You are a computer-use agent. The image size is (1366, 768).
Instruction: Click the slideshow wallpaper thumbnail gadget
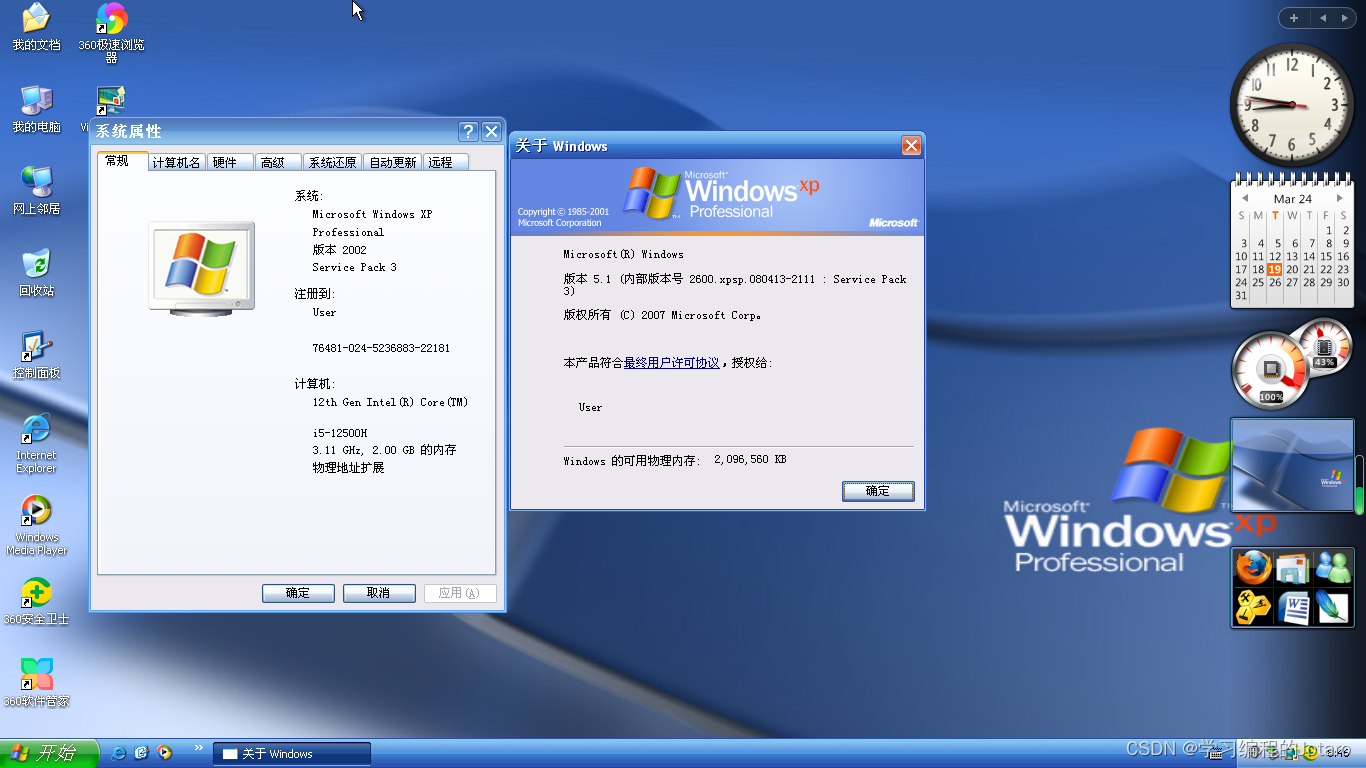(x=1292, y=465)
